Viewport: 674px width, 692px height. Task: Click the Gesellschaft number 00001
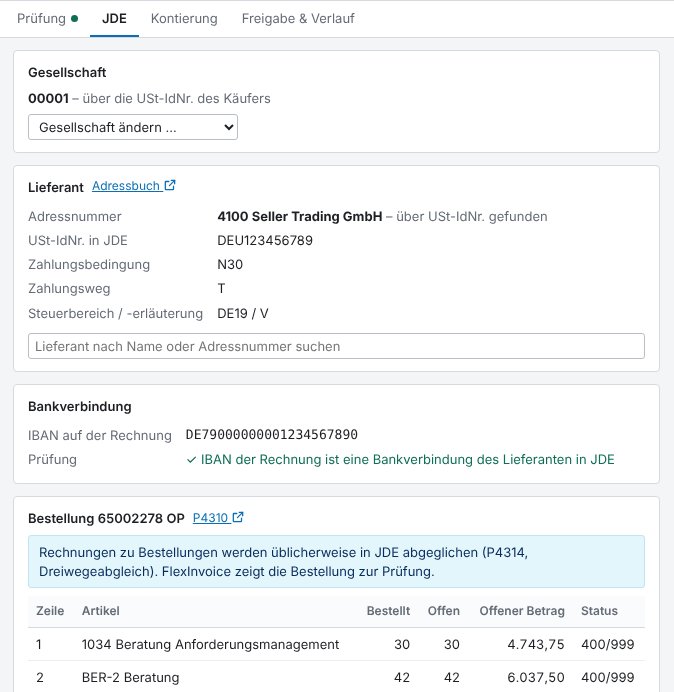pyautogui.click(x=49, y=98)
